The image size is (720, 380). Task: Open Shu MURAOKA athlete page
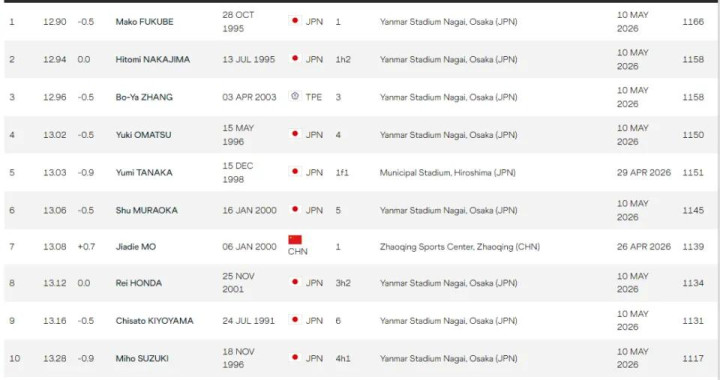146,210
